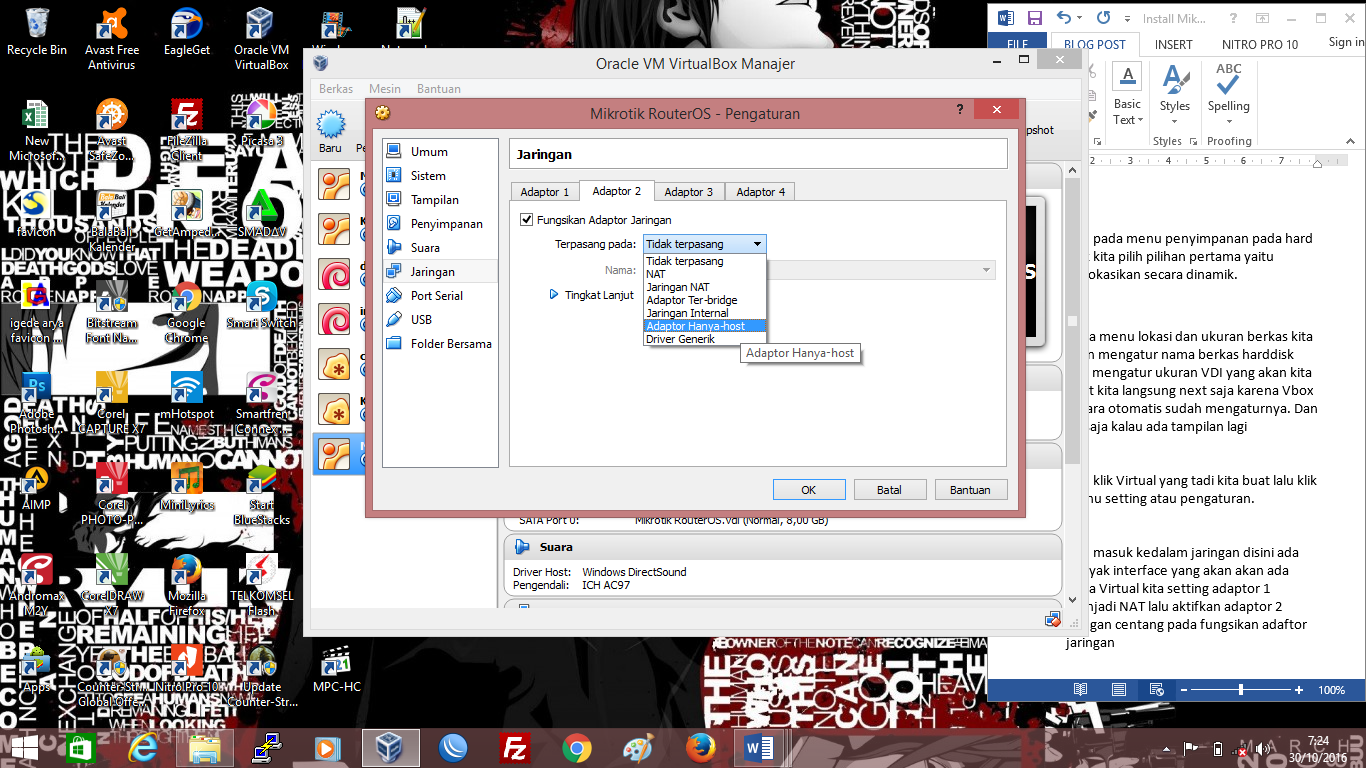Open FileZilla from the taskbar

tap(515, 748)
